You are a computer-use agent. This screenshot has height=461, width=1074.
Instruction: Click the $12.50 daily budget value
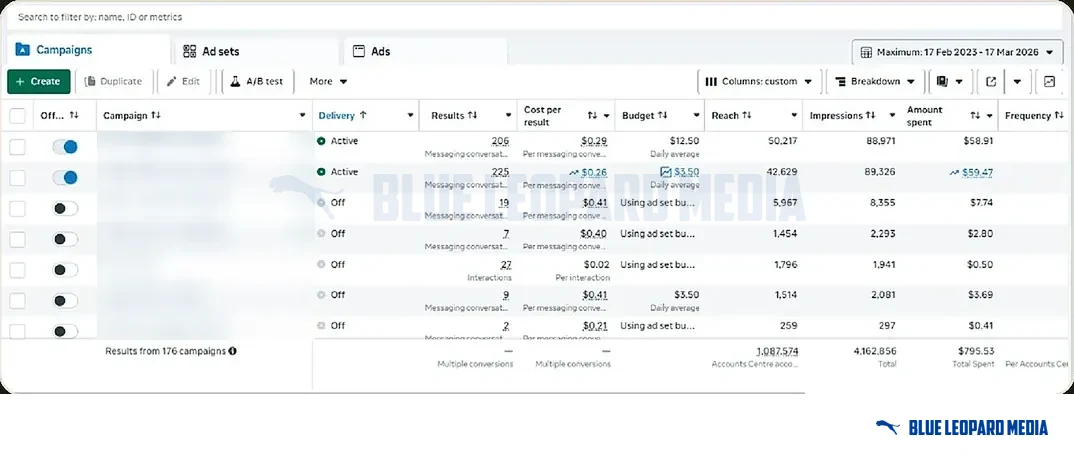pos(685,141)
